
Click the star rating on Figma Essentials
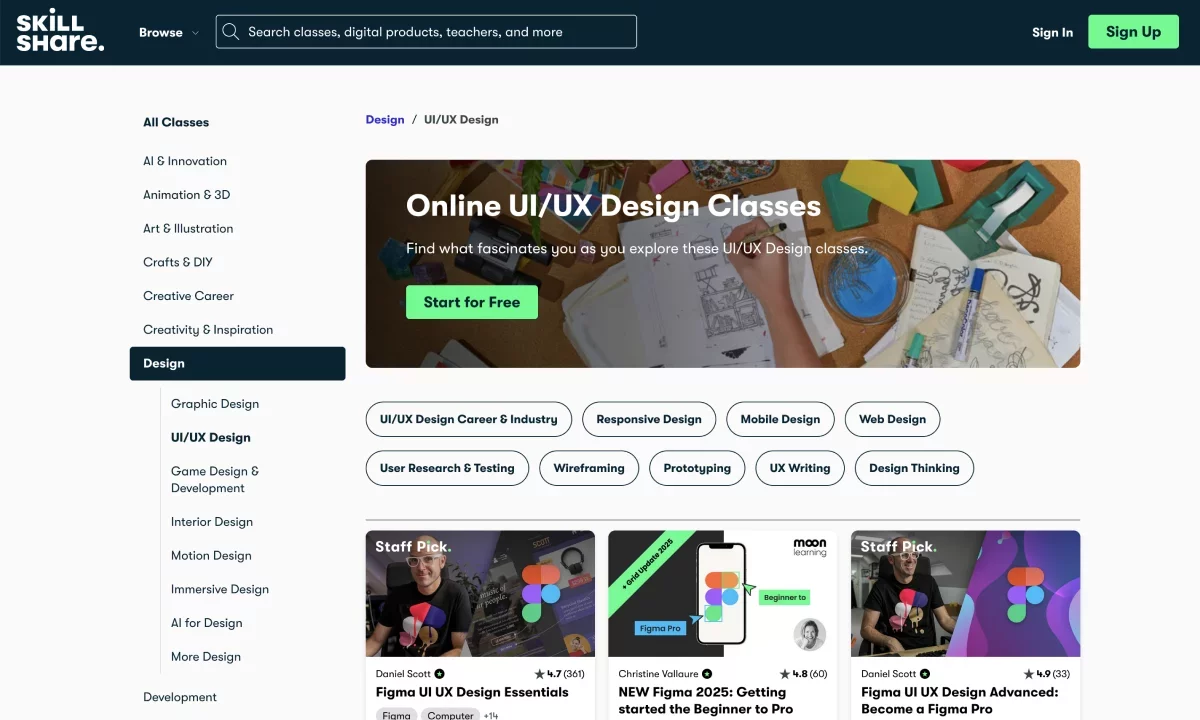(540, 674)
